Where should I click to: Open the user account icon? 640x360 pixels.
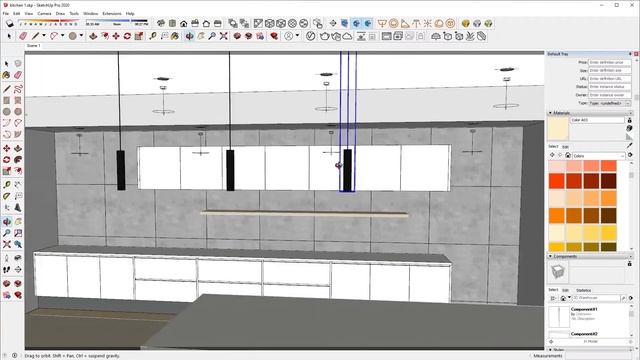tap(289, 36)
